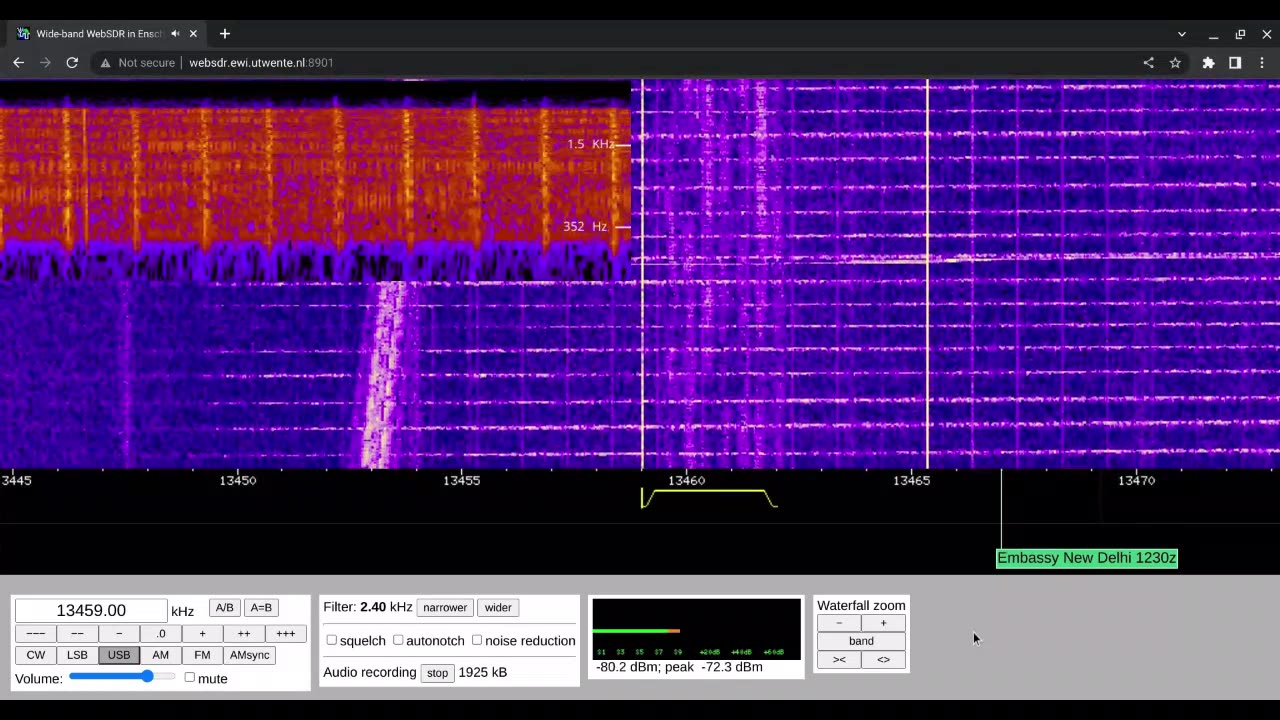
Task: Click the signal strength S-meter
Action: (696, 629)
